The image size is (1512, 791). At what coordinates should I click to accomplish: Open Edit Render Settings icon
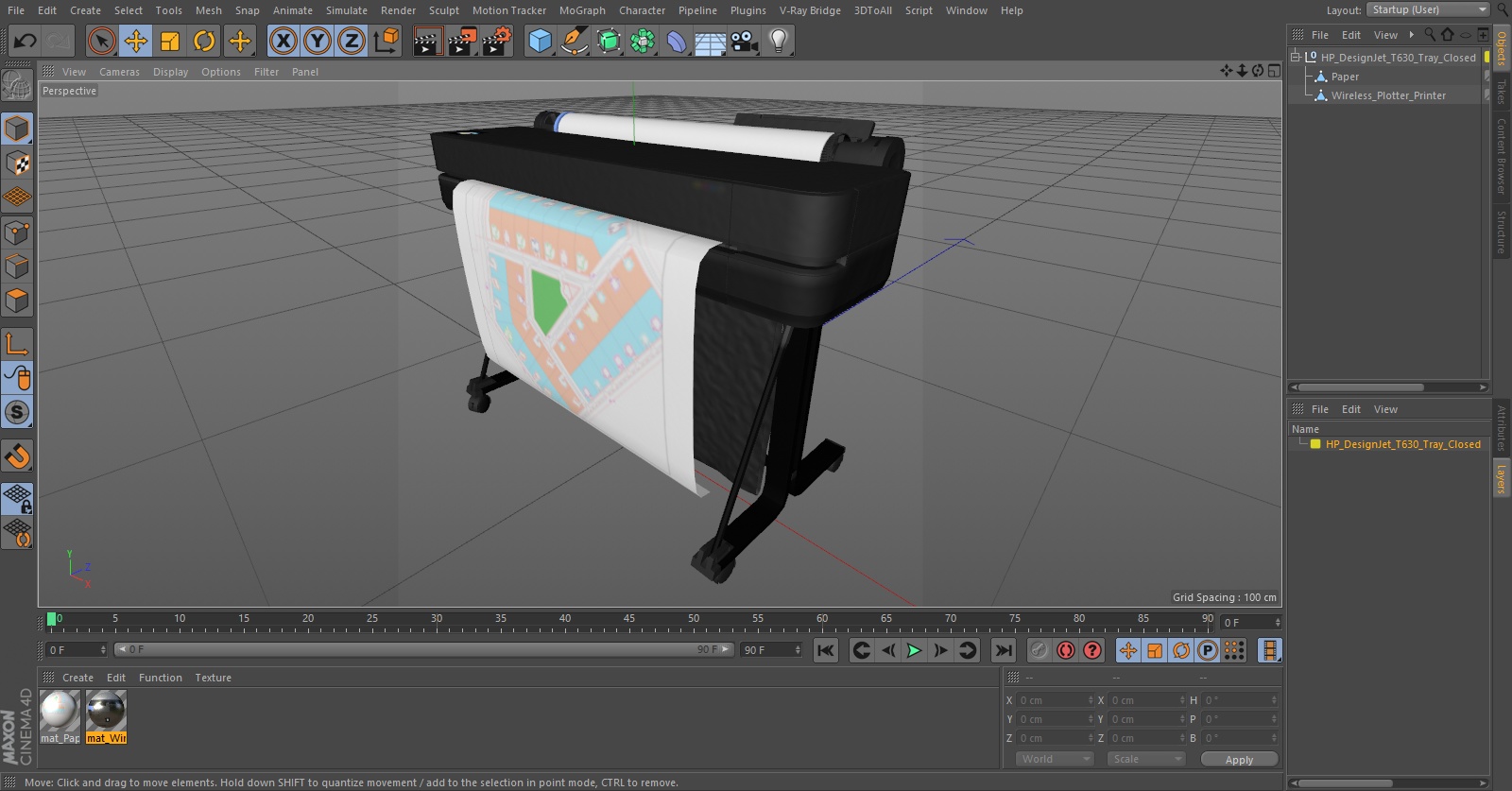(x=496, y=41)
